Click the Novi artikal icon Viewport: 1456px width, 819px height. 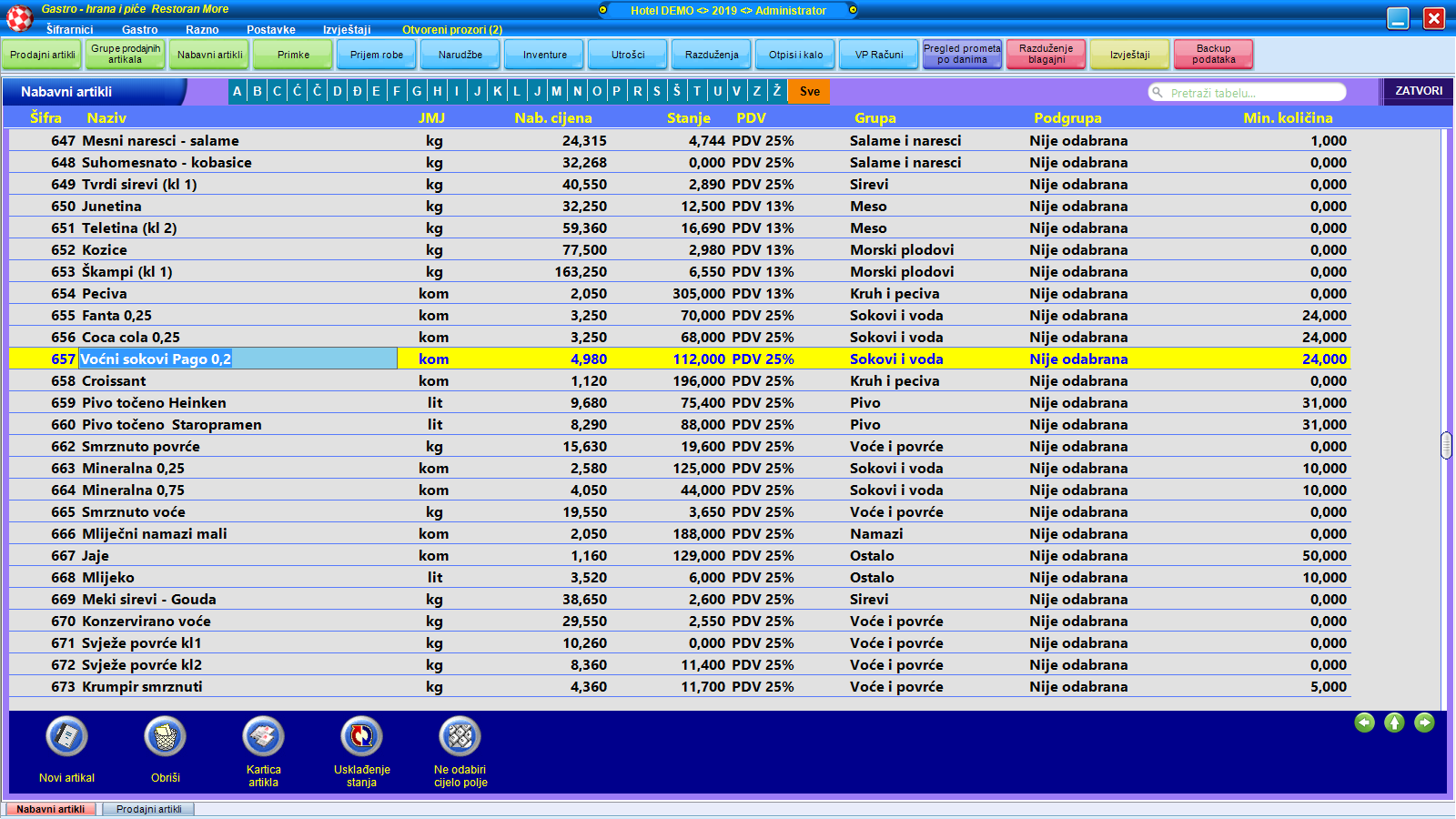tap(66, 737)
